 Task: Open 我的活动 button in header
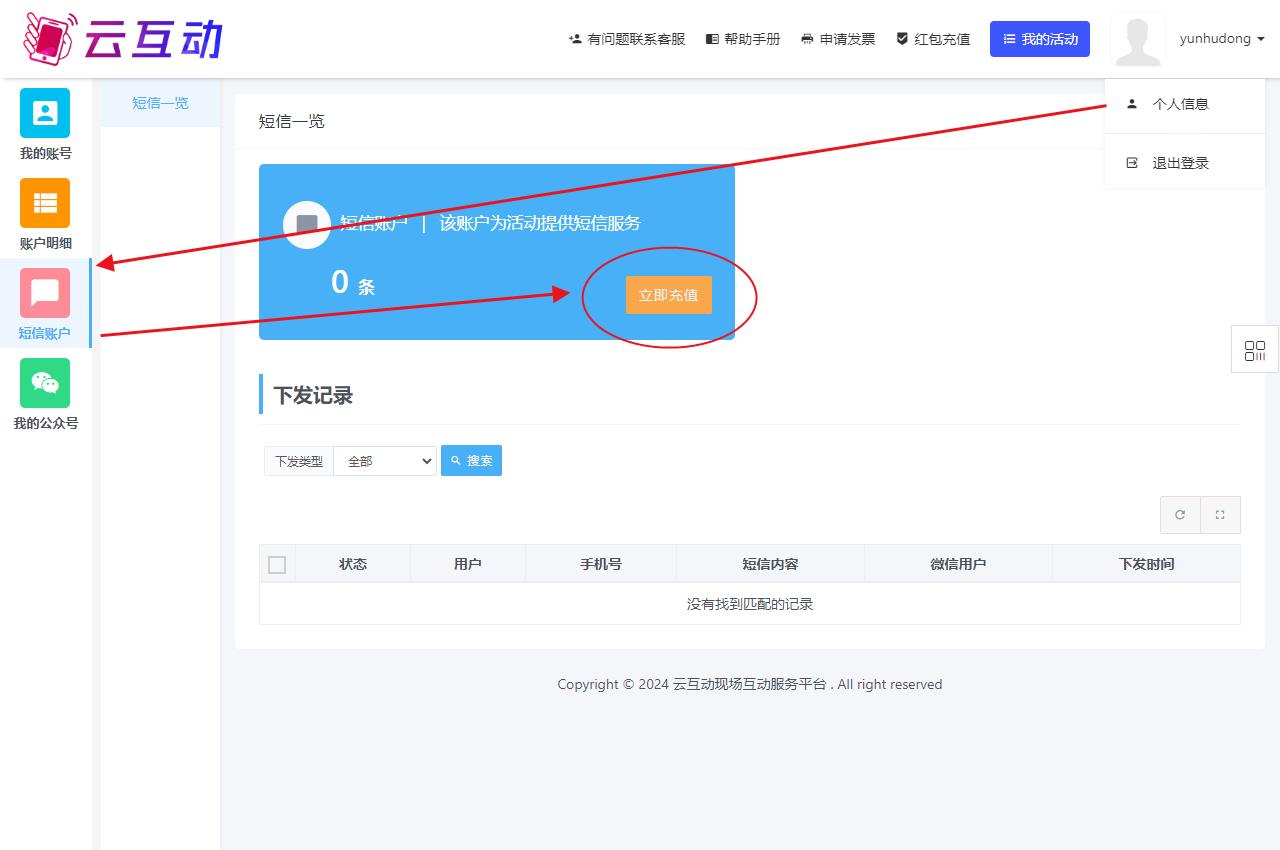1040,39
